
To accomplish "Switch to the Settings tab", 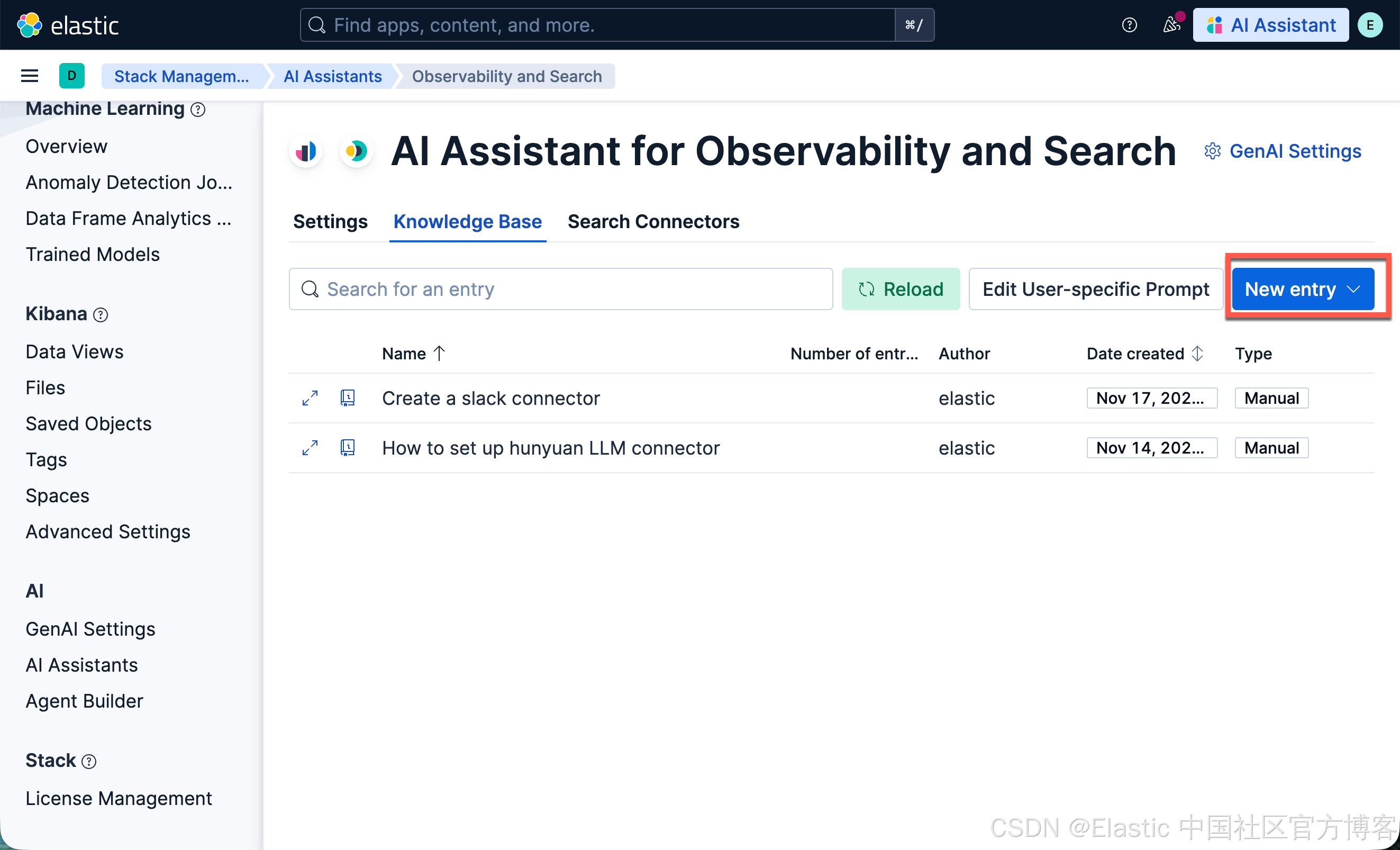I will tap(330, 222).
